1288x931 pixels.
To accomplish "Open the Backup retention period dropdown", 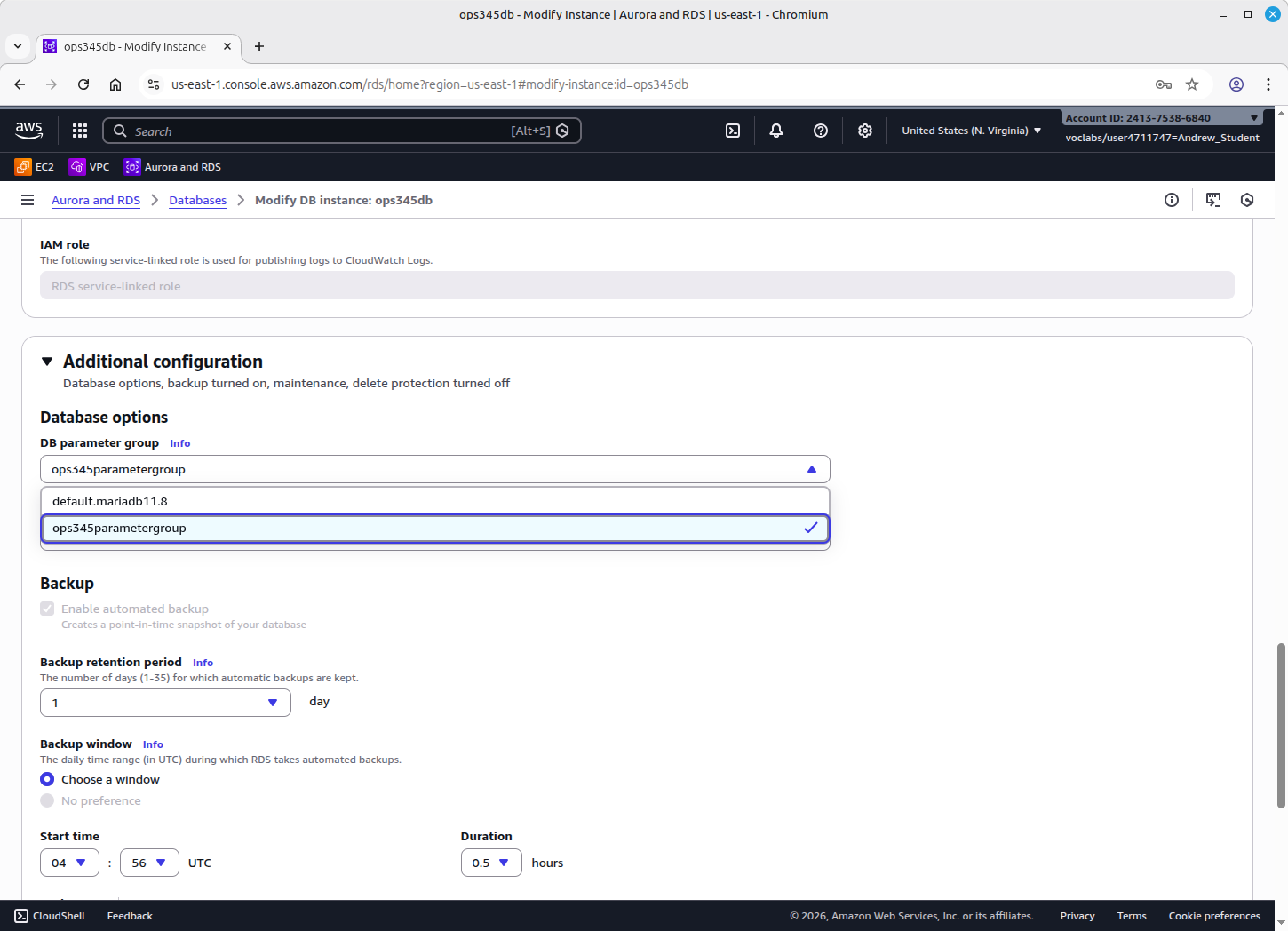I will tap(165, 703).
